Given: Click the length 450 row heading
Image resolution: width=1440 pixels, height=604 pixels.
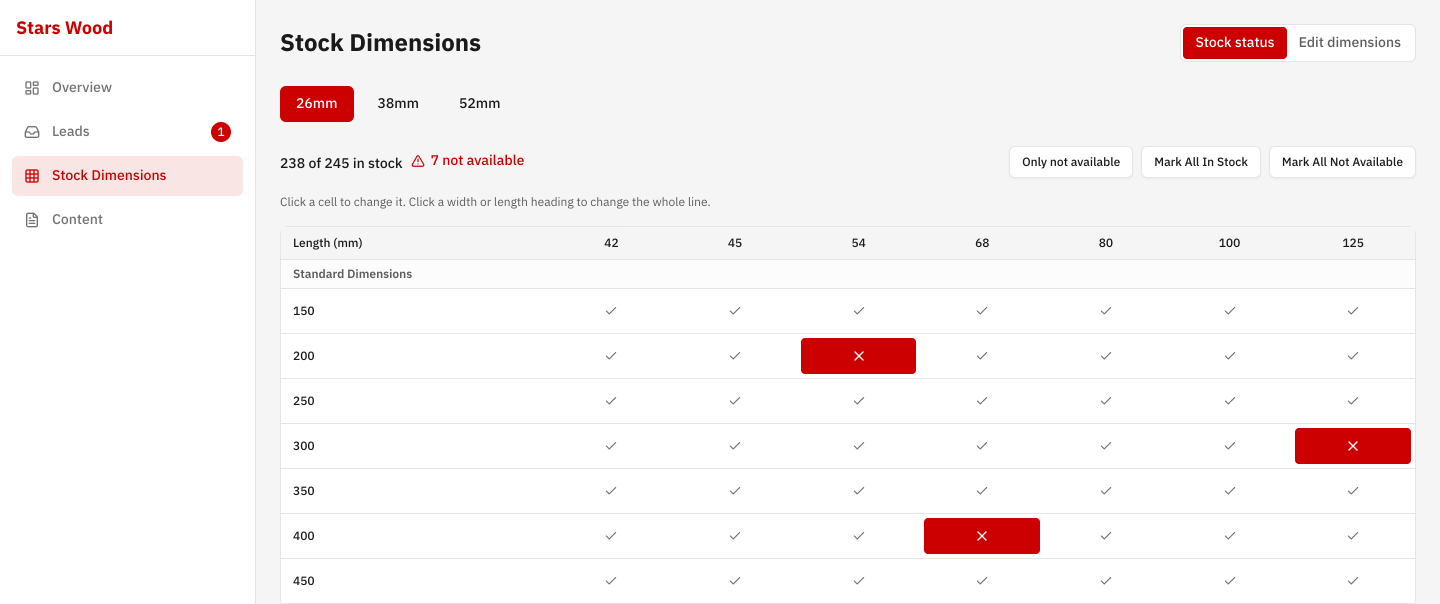Looking at the screenshot, I should pyautogui.click(x=304, y=581).
